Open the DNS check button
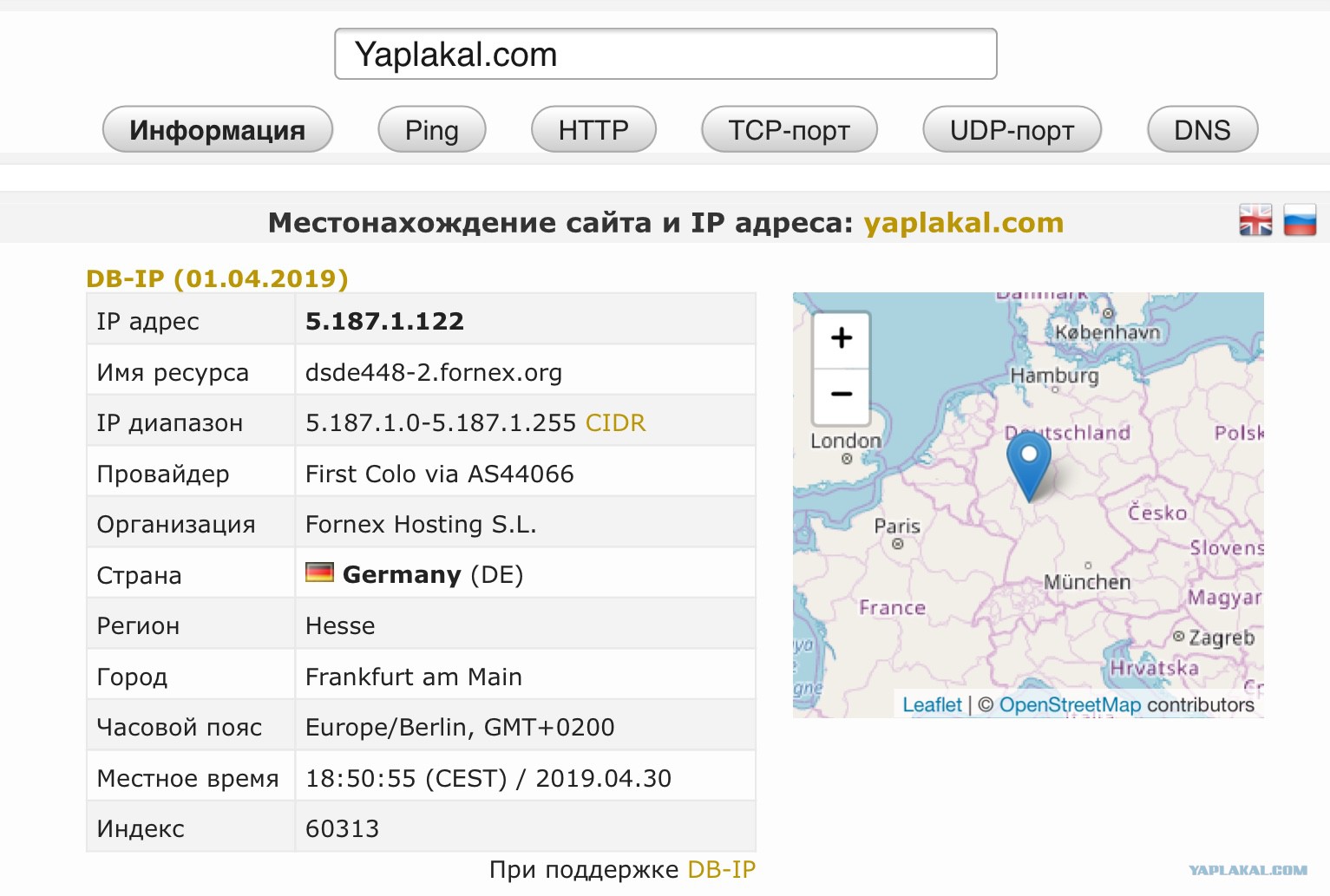Screen dimensions: 1330x896 click(1202, 129)
